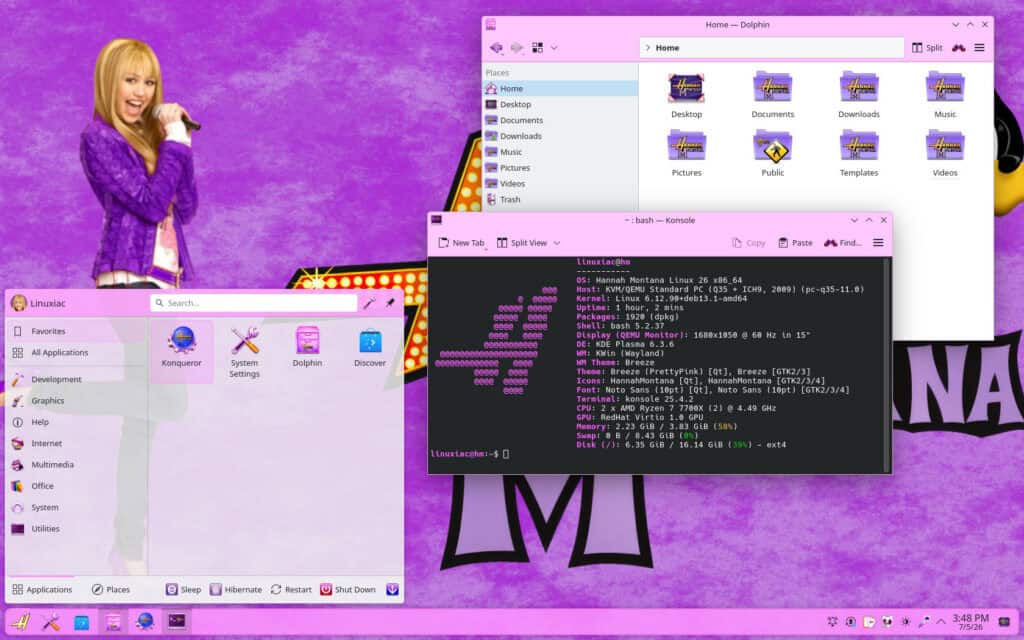The width and height of the screenshot is (1024, 640).
Task: Open launcher configure wrench icon
Action: (370, 303)
